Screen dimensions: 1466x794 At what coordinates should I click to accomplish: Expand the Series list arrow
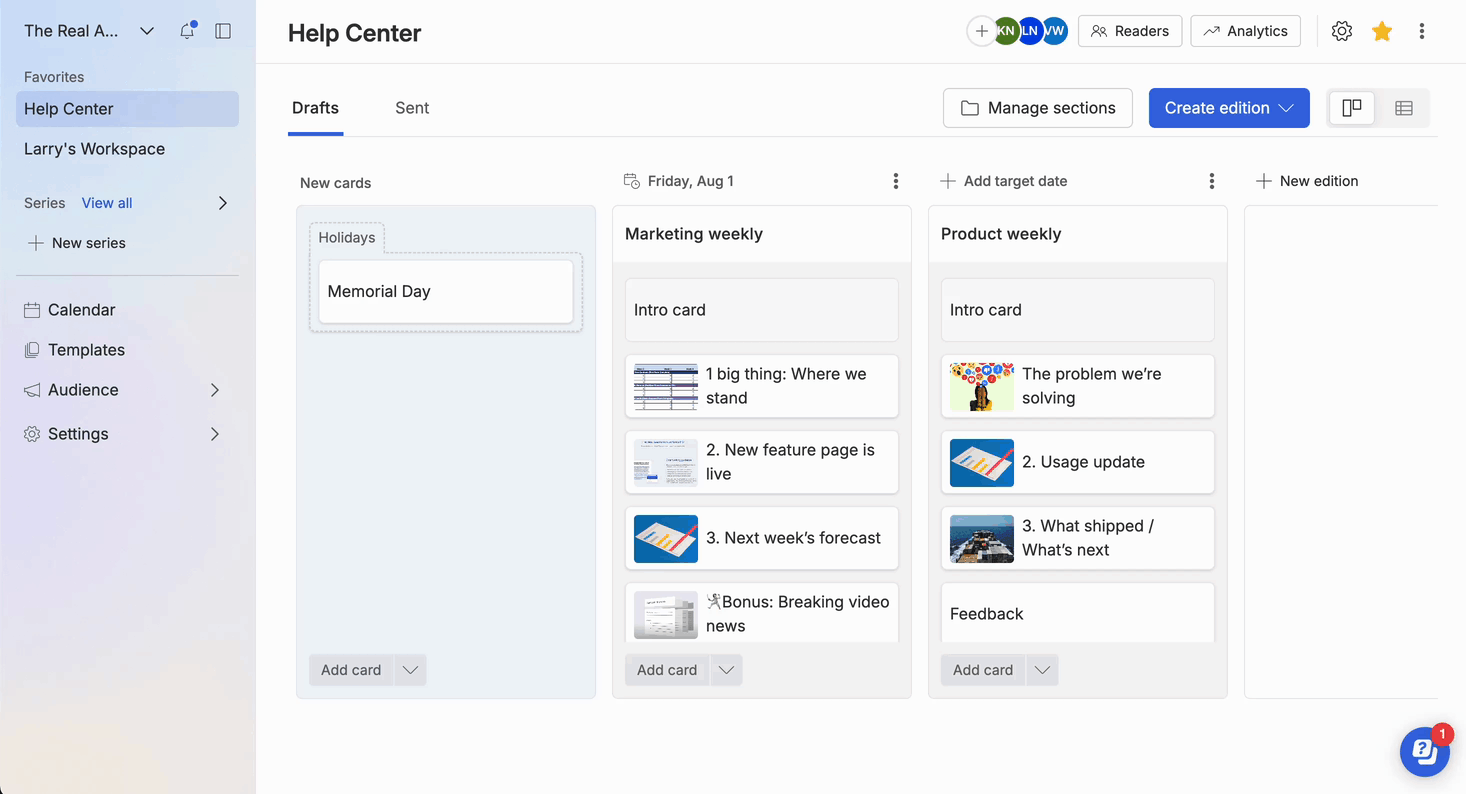(223, 203)
